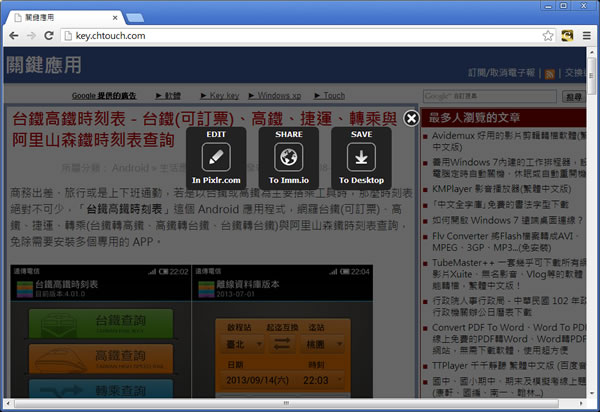Click the 搜尋 search button
Viewport: 600px width, 412px height.
[574, 97]
